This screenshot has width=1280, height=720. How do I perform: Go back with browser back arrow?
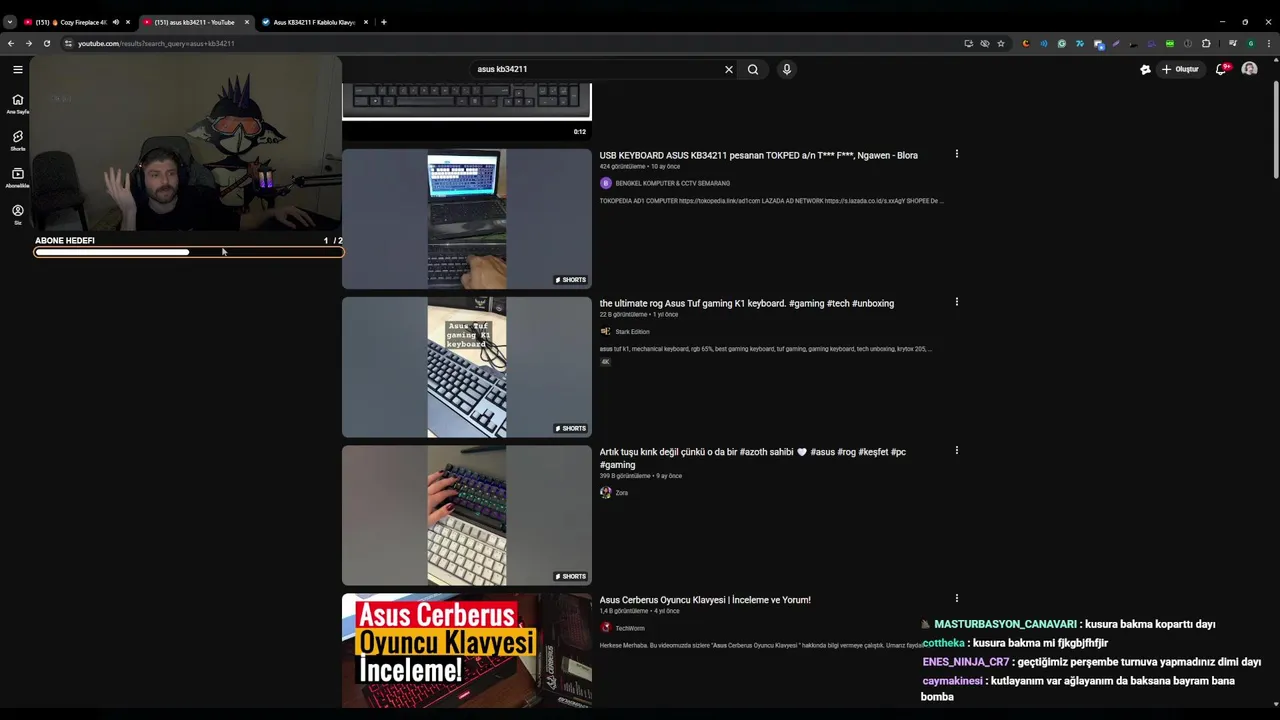click(x=11, y=43)
